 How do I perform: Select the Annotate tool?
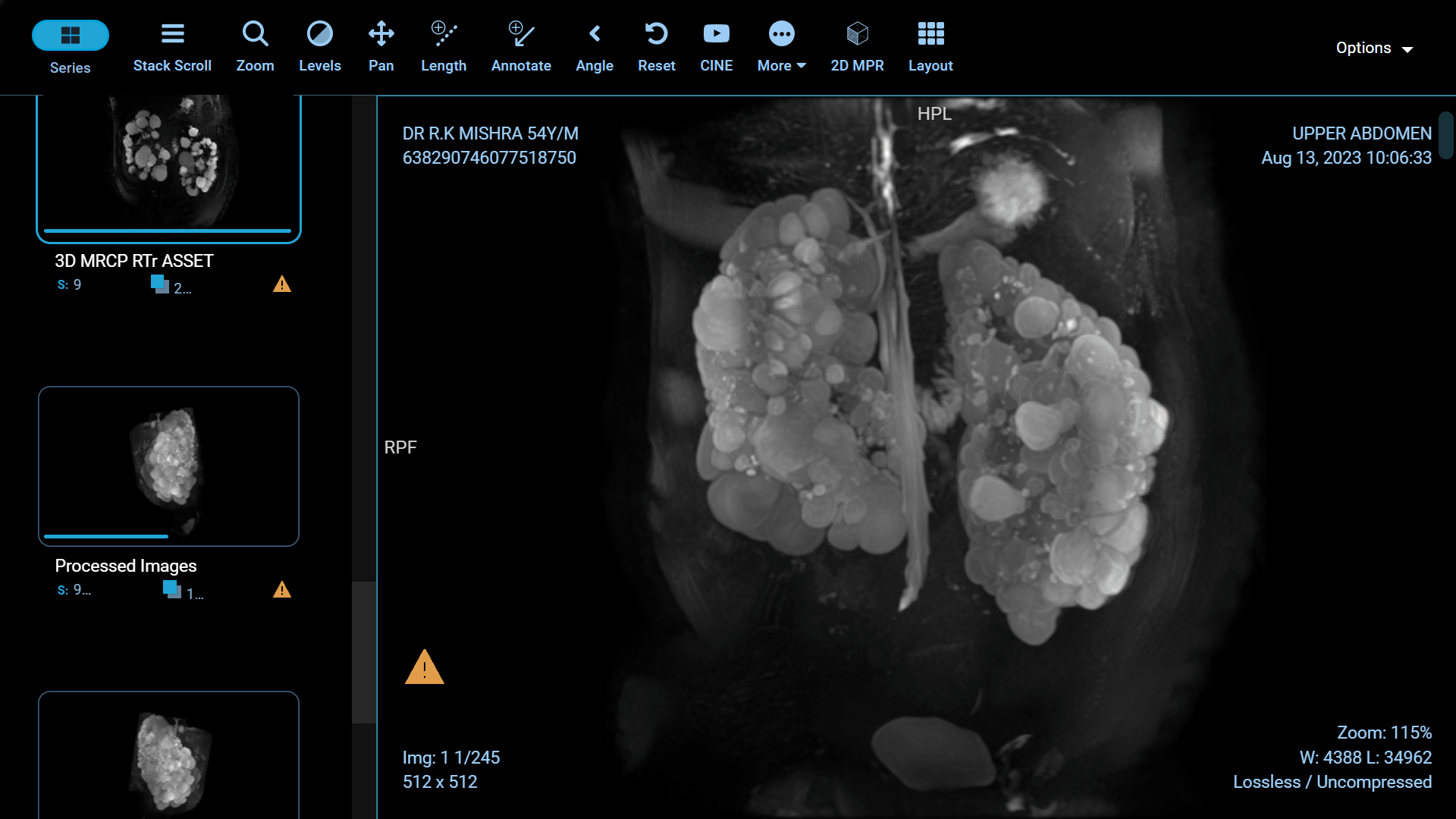[x=521, y=45]
